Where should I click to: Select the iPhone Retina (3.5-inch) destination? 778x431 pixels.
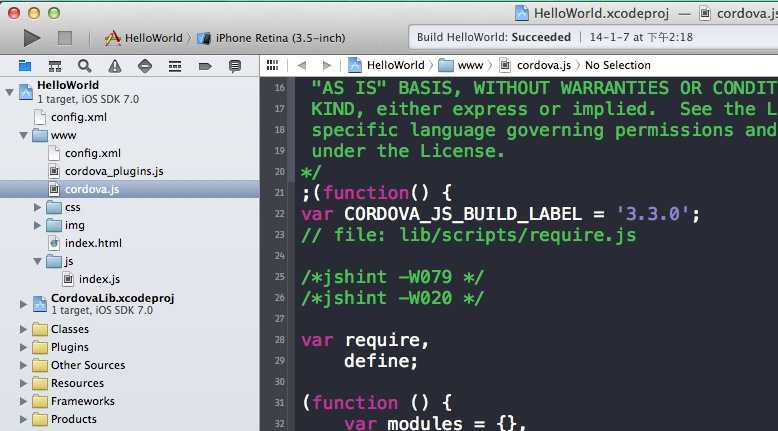pos(271,38)
